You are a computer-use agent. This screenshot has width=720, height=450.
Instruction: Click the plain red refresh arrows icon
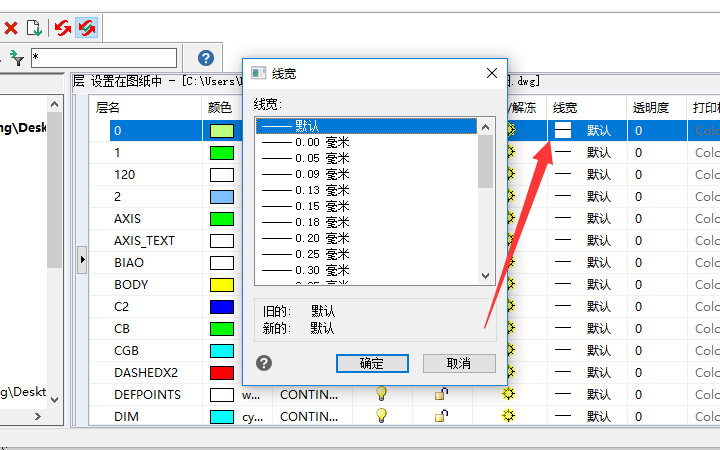(x=63, y=28)
